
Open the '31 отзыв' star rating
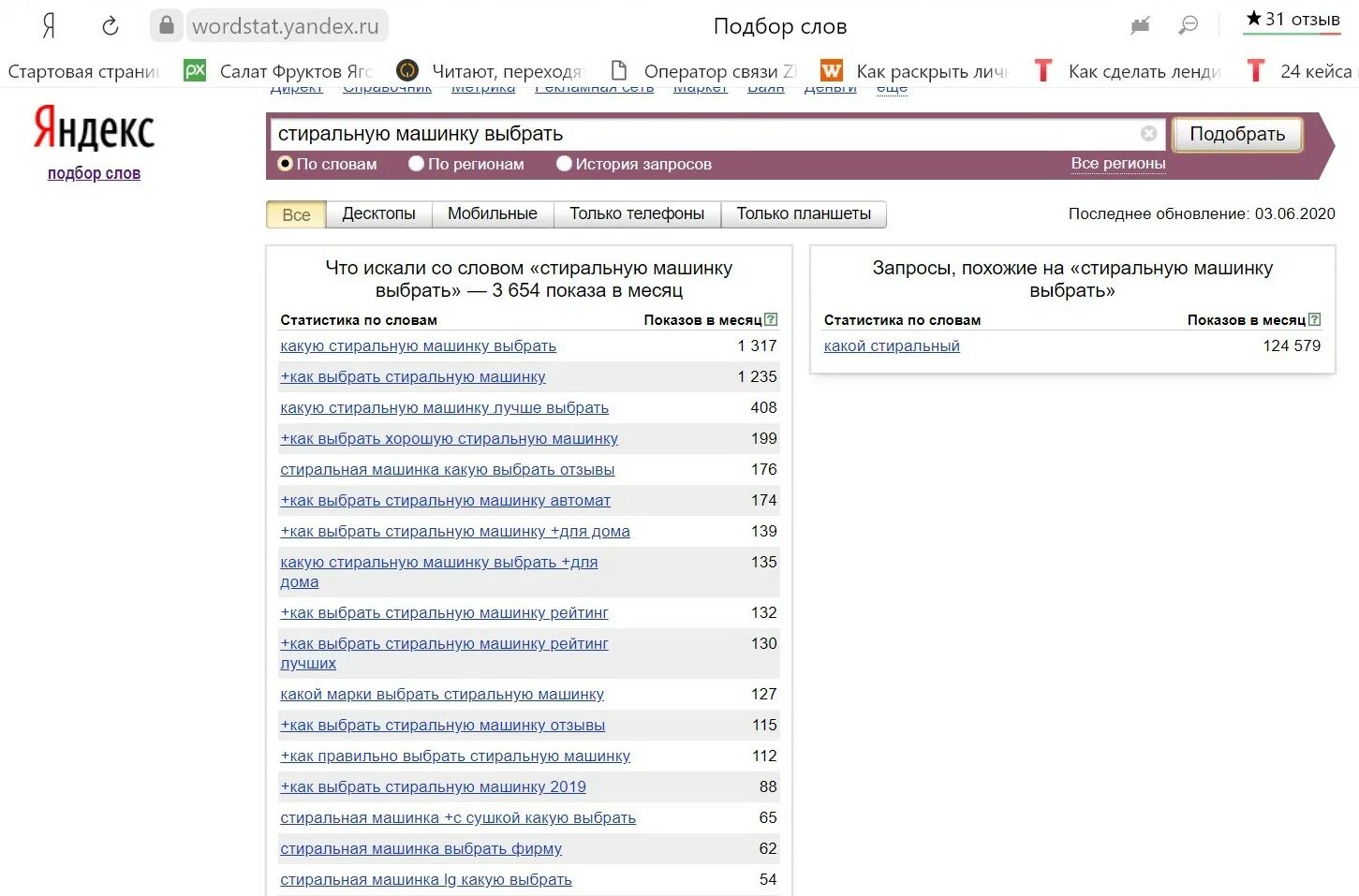pyautogui.click(x=1293, y=19)
